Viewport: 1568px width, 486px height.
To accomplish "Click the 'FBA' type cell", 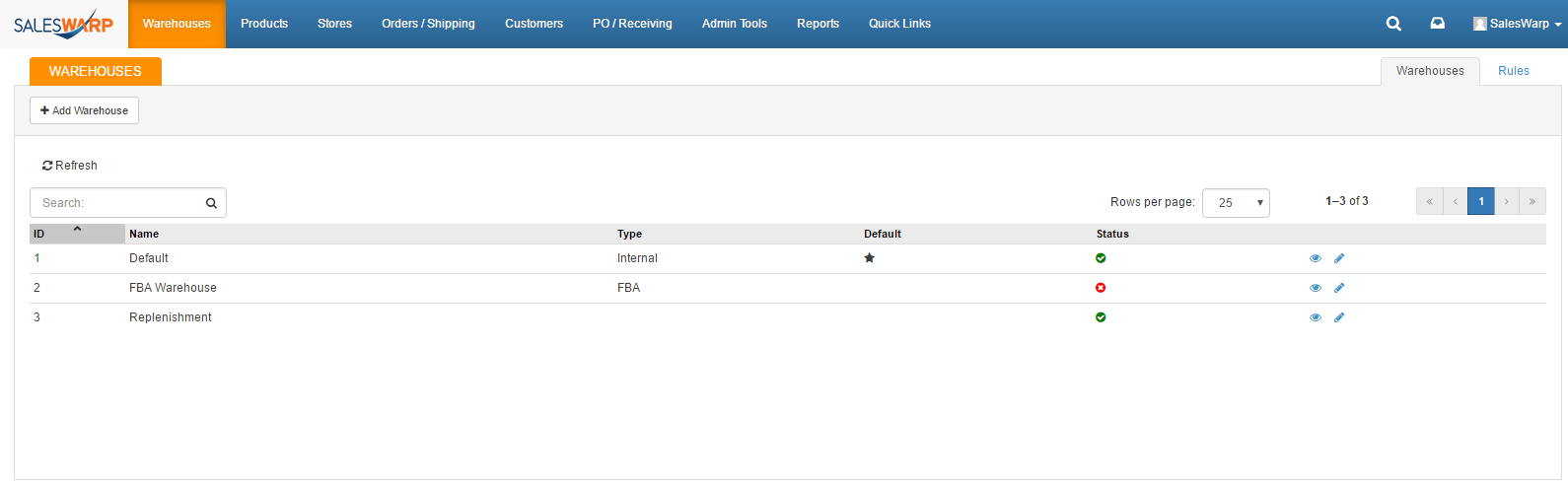I will tap(628, 288).
